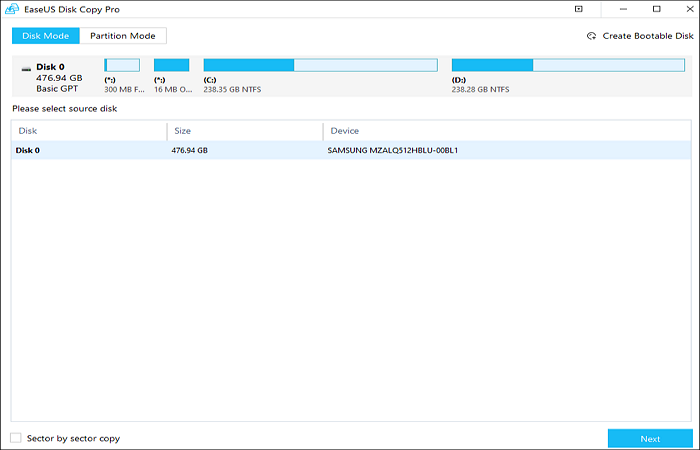Select the 300 MB partition bar
Viewport: 700px width, 450px height.
(122, 65)
